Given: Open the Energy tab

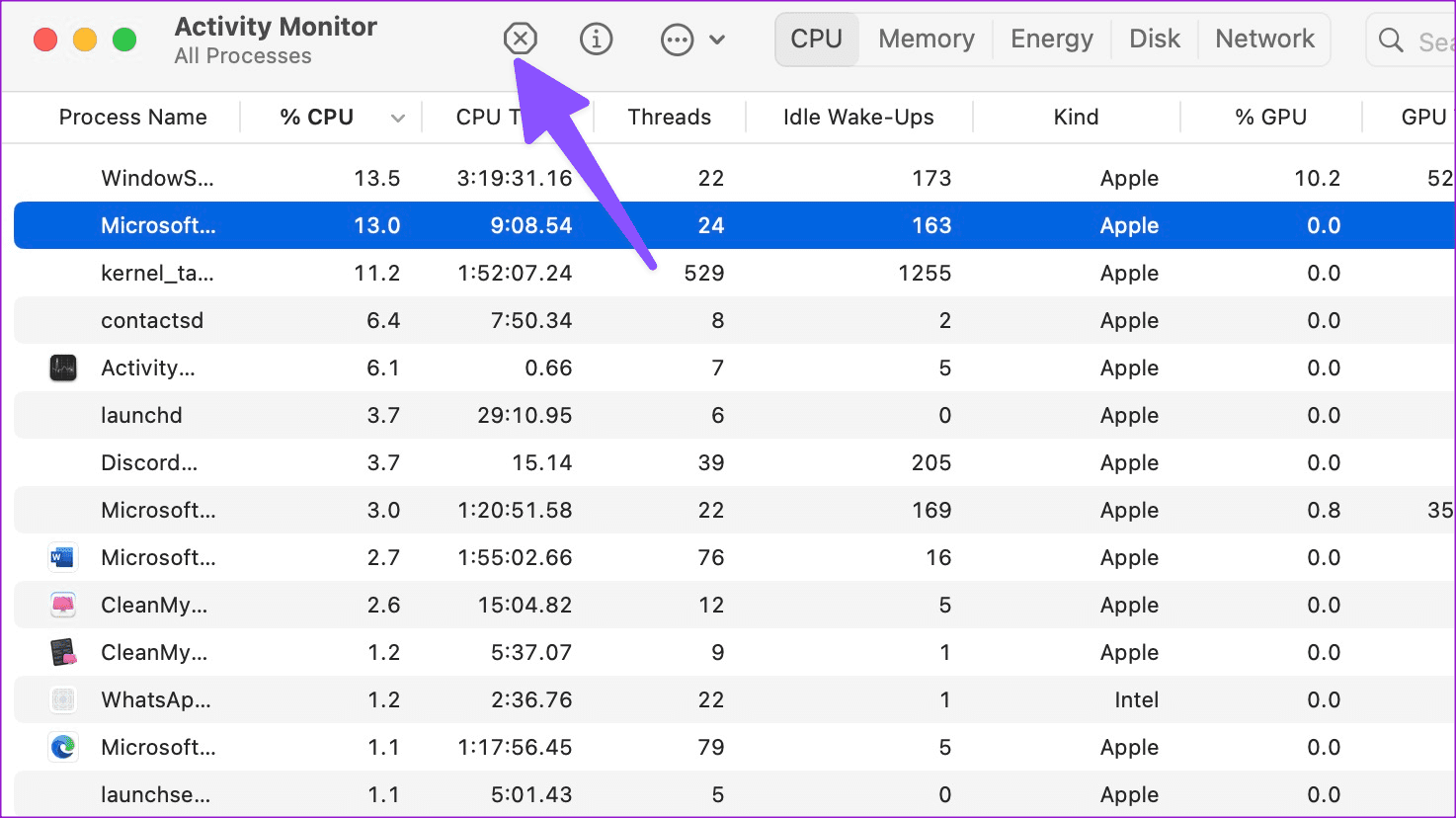Looking at the screenshot, I should (1051, 39).
